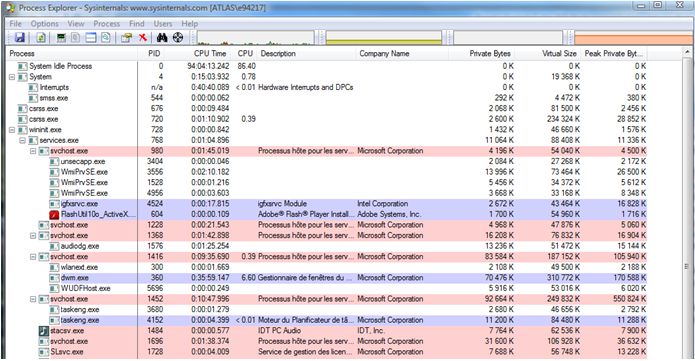Toggle the Show Process Tree toolbar icon
This screenshot has width=695, height=361.
pos(76,38)
